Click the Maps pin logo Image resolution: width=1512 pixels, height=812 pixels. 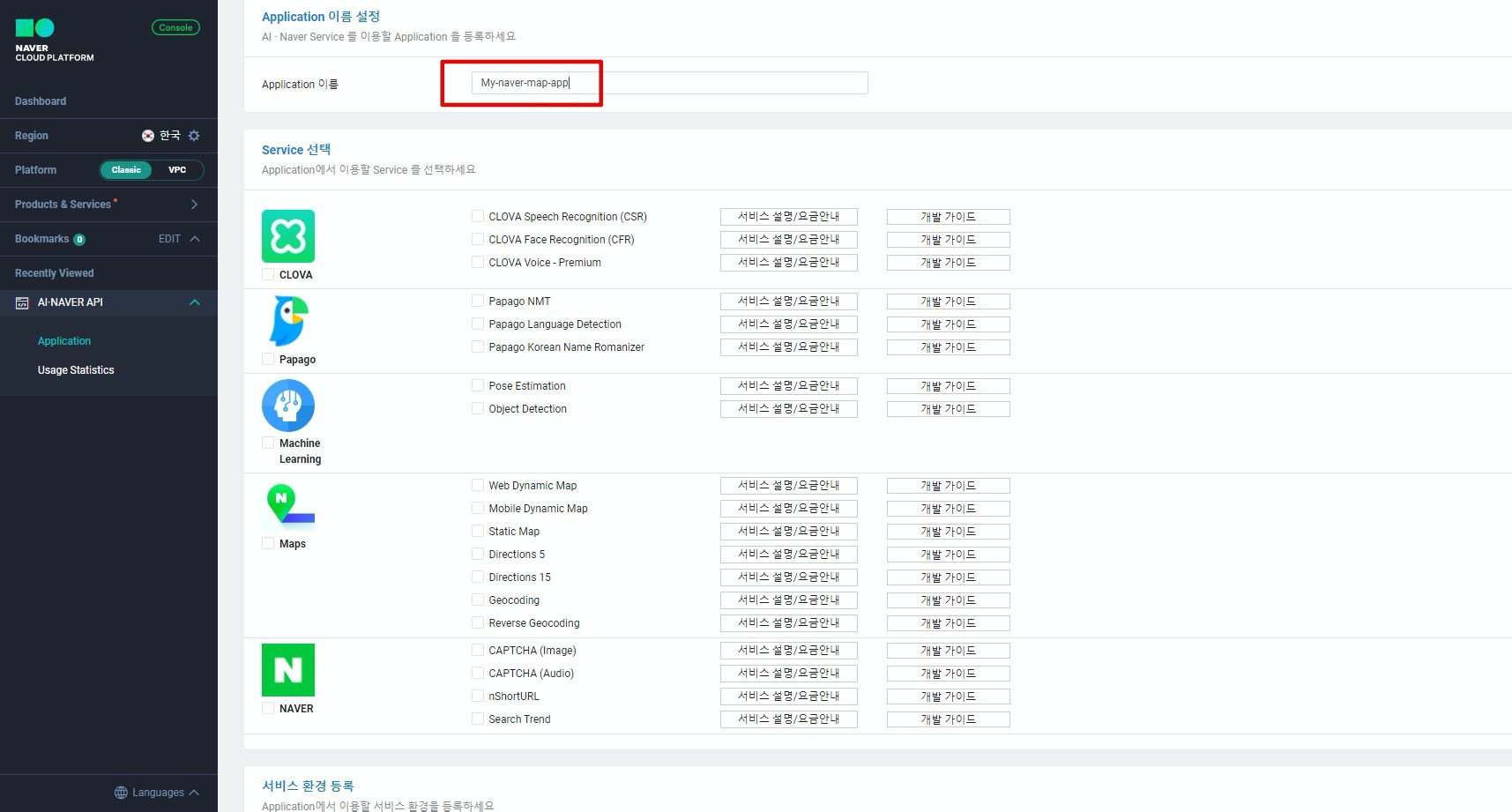coord(289,505)
